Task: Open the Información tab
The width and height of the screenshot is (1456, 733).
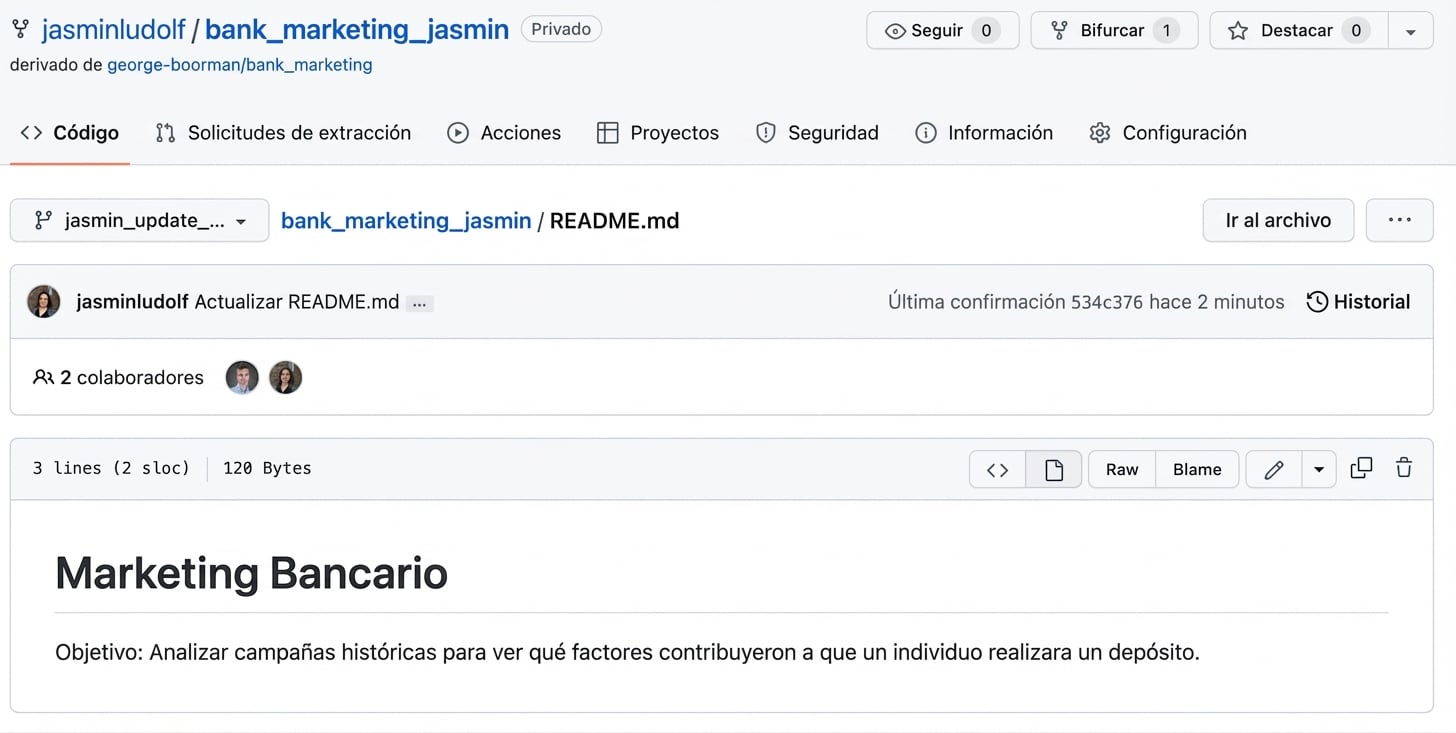Action: pyautogui.click(x=985, y=133)
